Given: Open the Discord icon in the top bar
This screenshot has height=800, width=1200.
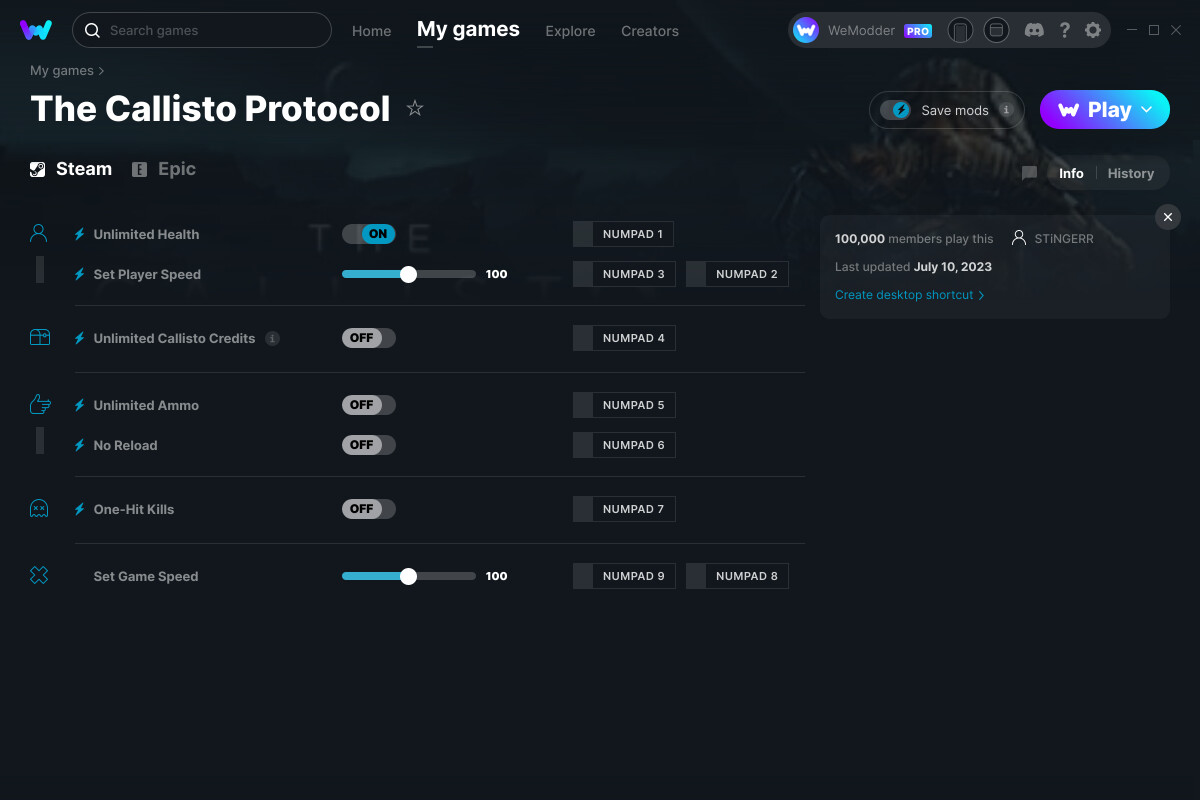Looking at the screenshot, I should pos(1034,30).
